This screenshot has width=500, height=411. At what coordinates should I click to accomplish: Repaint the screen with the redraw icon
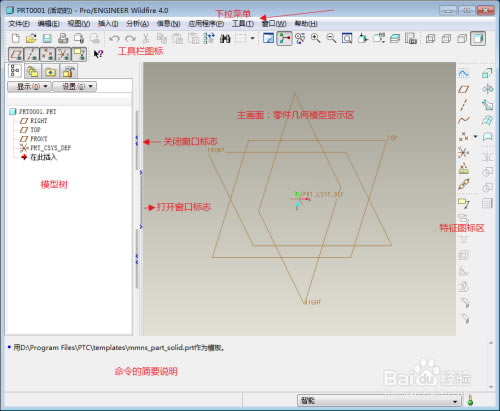coord(268,38)
